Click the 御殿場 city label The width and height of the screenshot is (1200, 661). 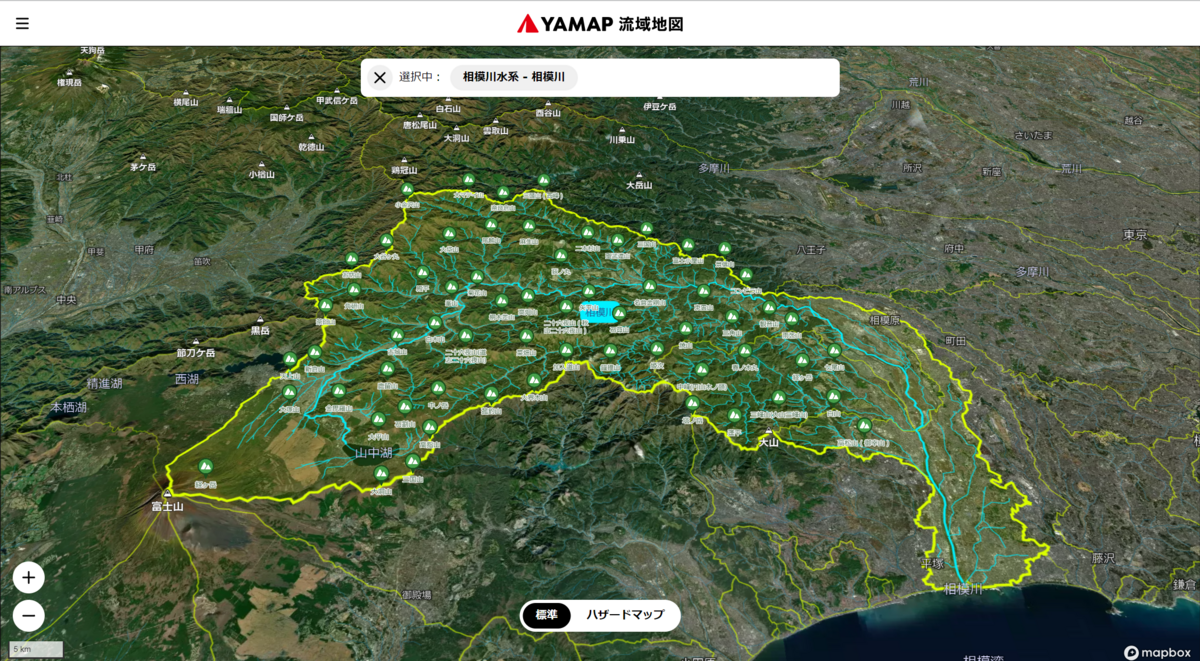click(x=417, y=594)
